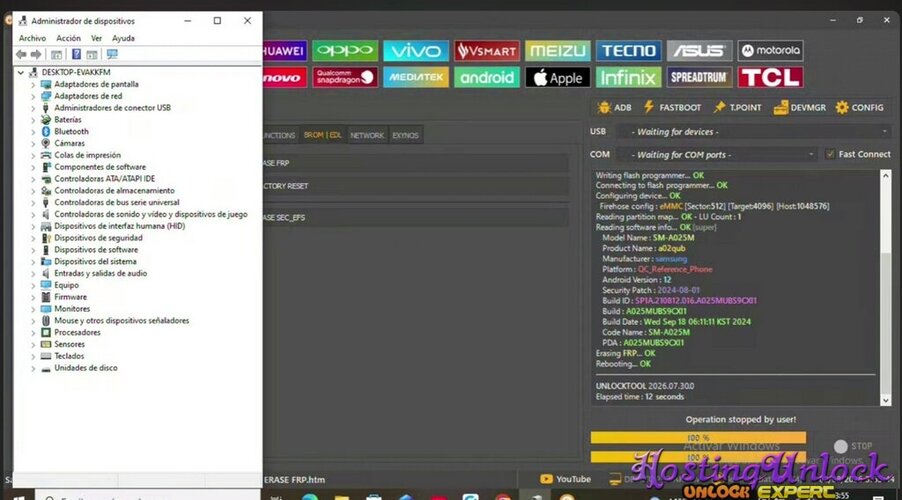Click Forward arrow in Device Manager toolbar
The width and height of the screenshot is (902, 500).
tap(36, 54)
